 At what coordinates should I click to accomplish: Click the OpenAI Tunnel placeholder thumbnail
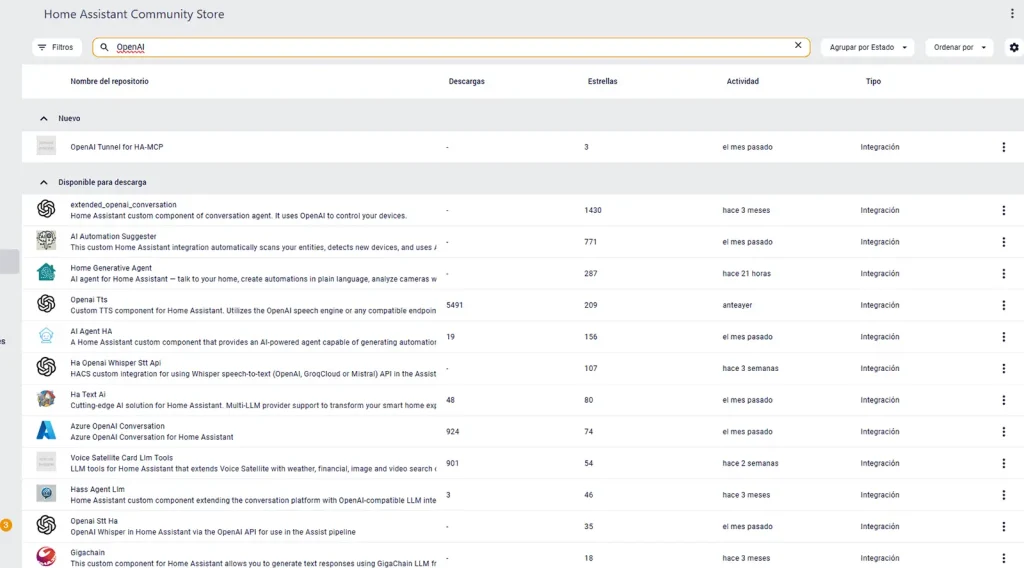click(x=46, y=146)
